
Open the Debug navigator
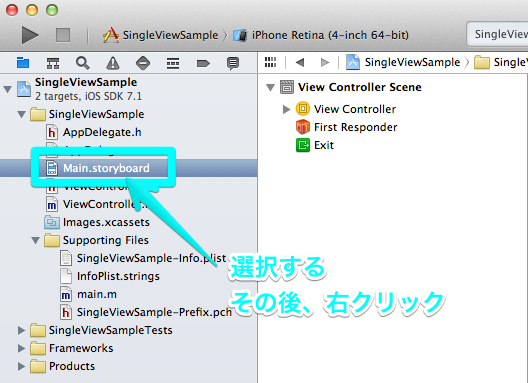173,63
